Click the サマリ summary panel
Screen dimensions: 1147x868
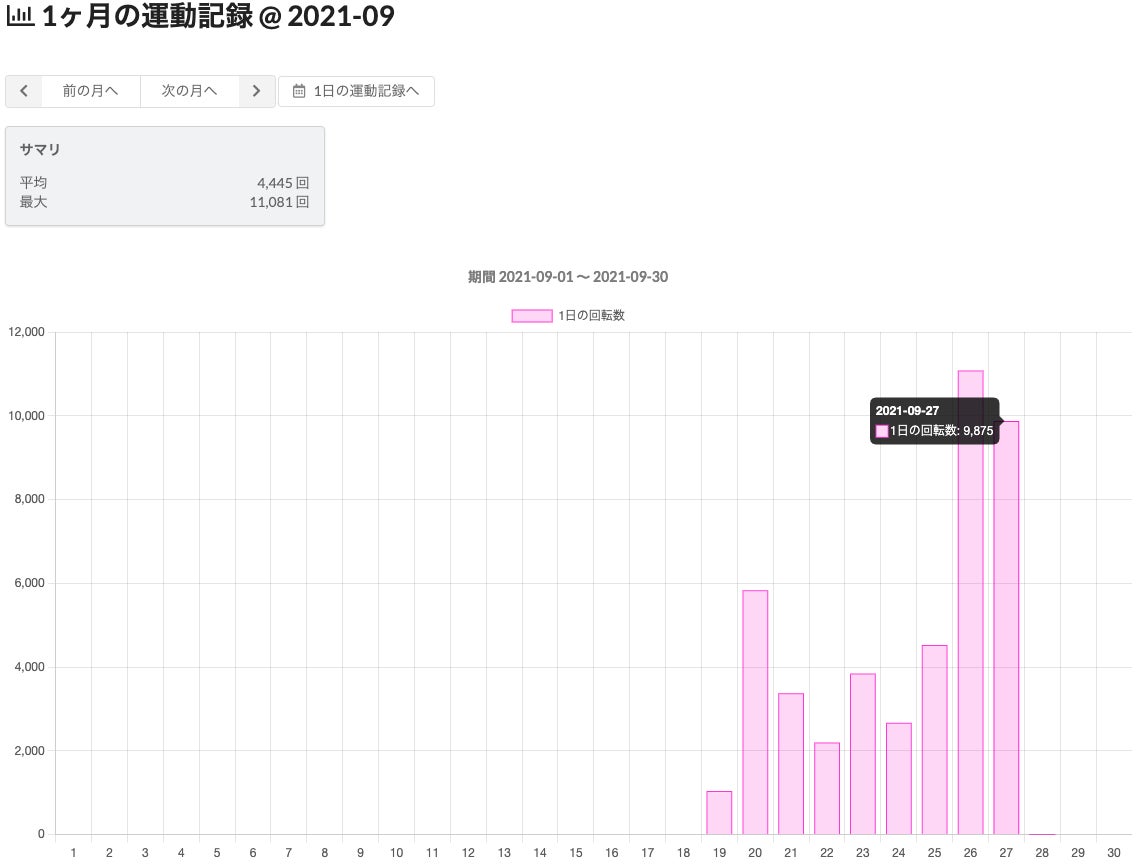(x=165, y=176)
